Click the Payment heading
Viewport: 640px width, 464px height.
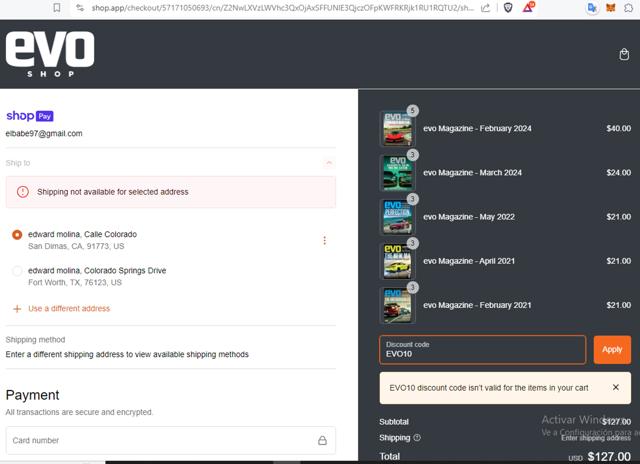(x=33, y=395)
